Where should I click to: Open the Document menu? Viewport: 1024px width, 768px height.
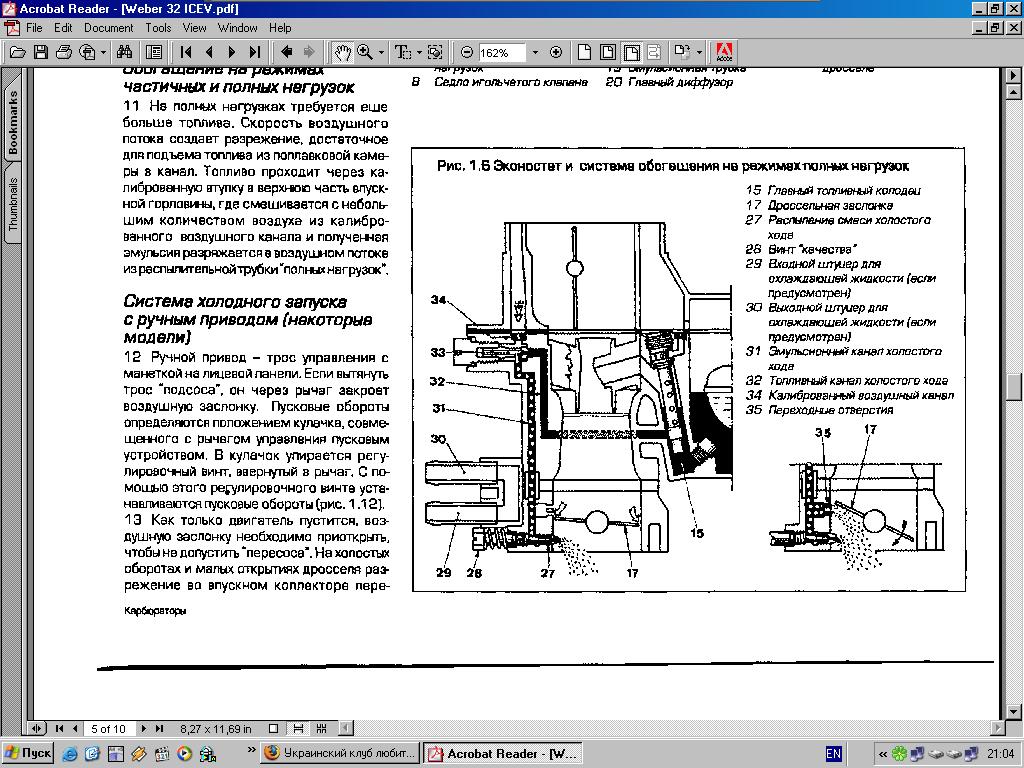coord(108,28)
